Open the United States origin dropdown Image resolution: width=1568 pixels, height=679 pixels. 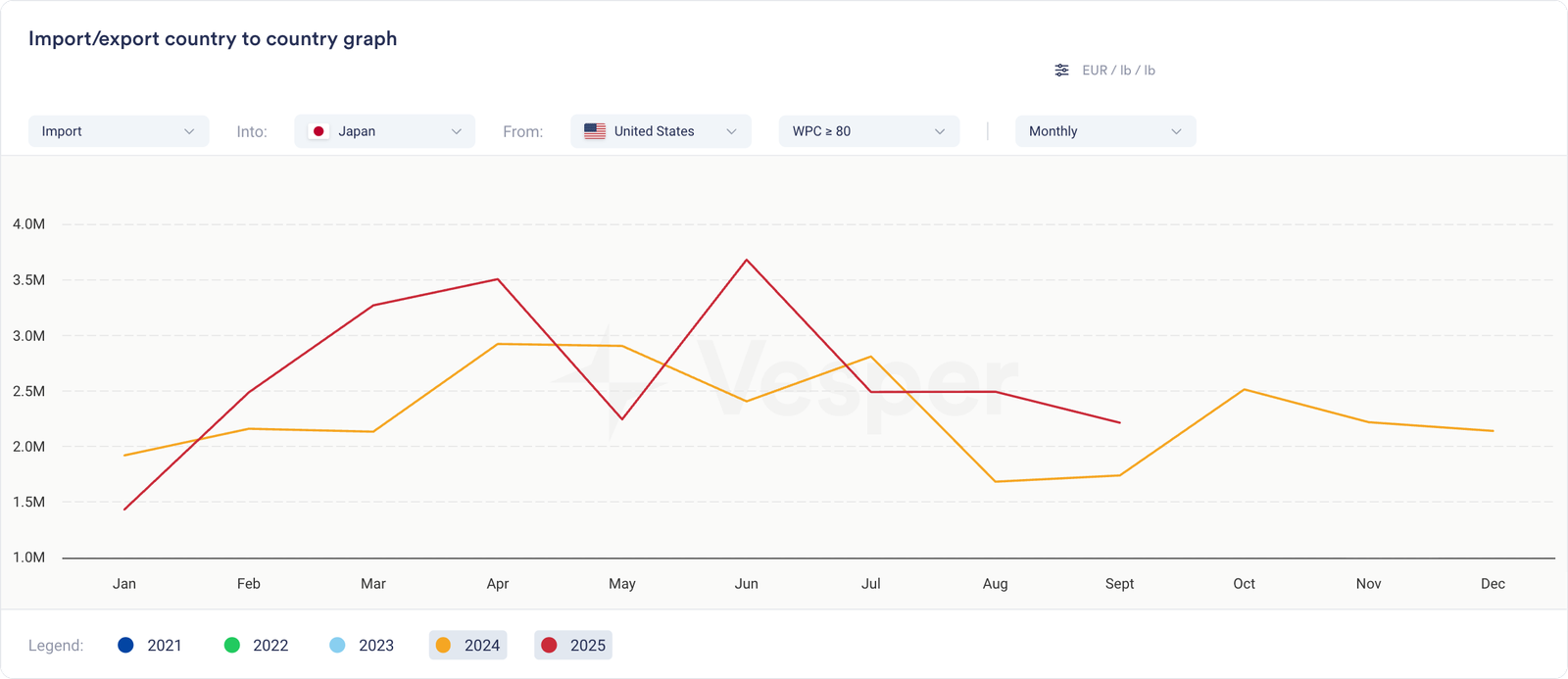point(661,131)
